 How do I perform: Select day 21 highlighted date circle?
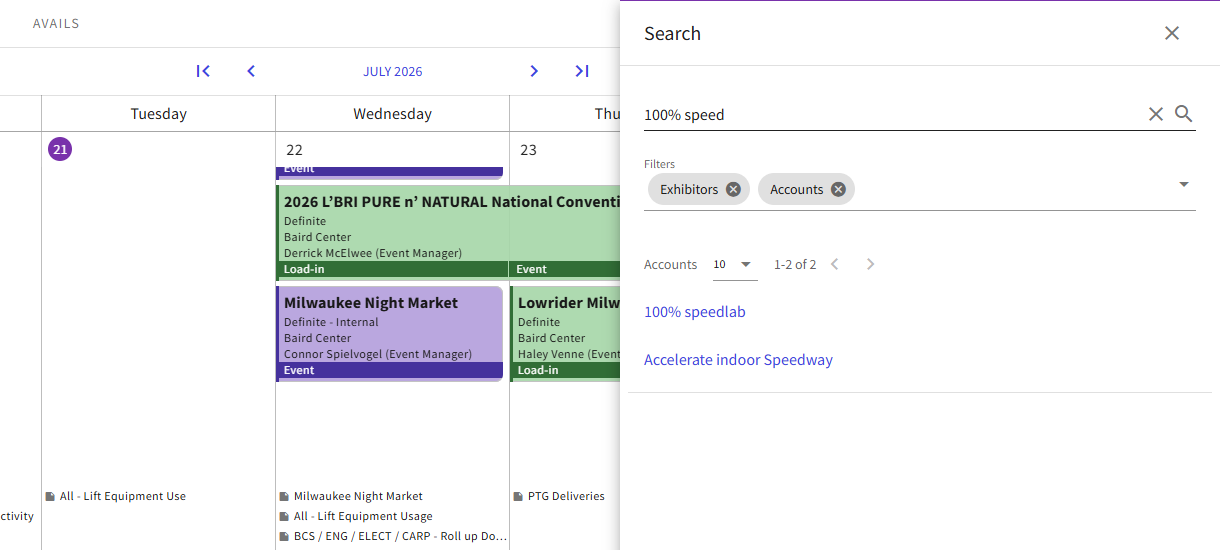click(60, 149)
